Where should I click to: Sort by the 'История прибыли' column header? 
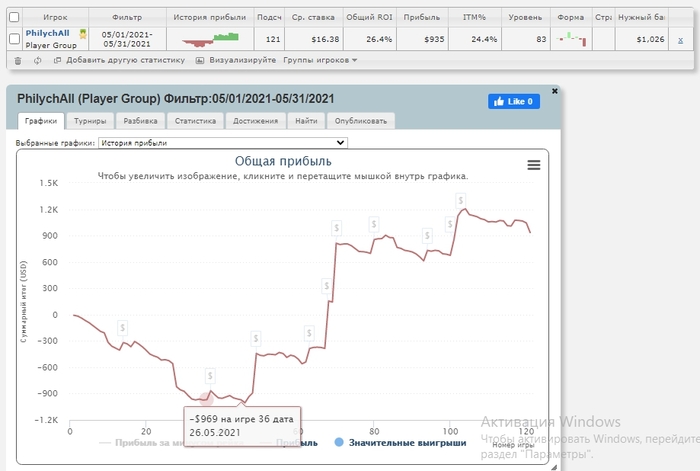[x=210, y=17]
